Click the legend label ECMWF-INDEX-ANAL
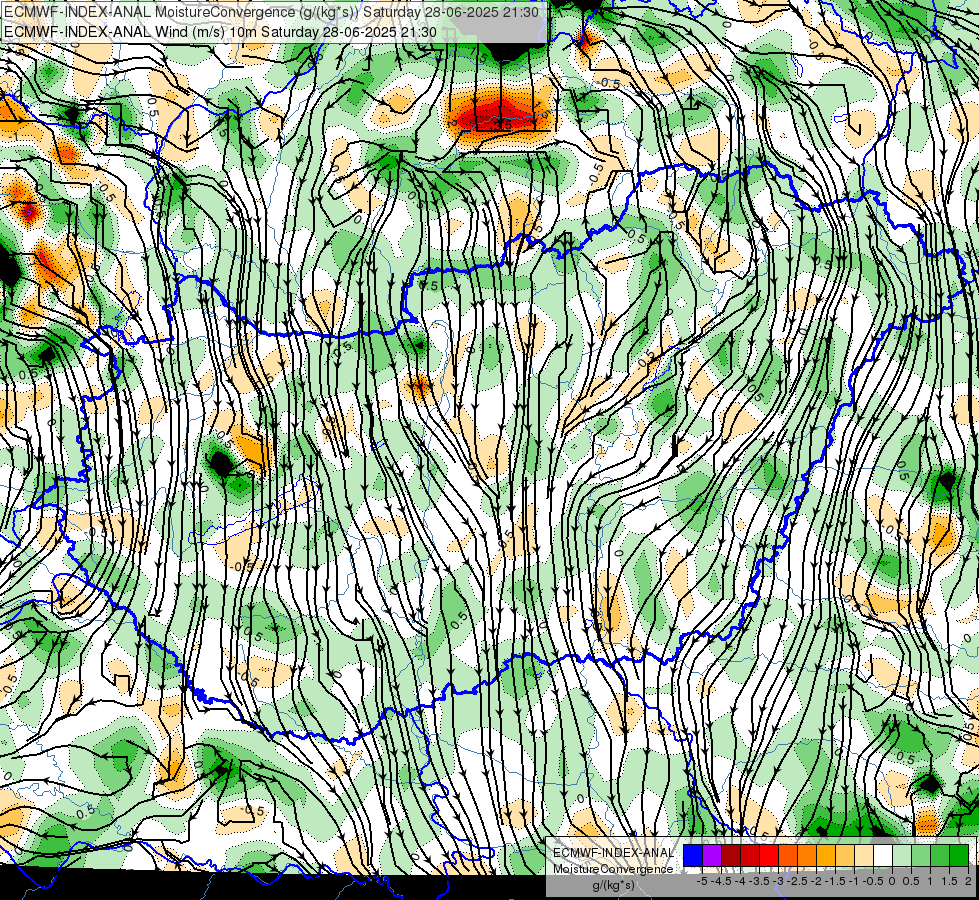 coord(613,853)
